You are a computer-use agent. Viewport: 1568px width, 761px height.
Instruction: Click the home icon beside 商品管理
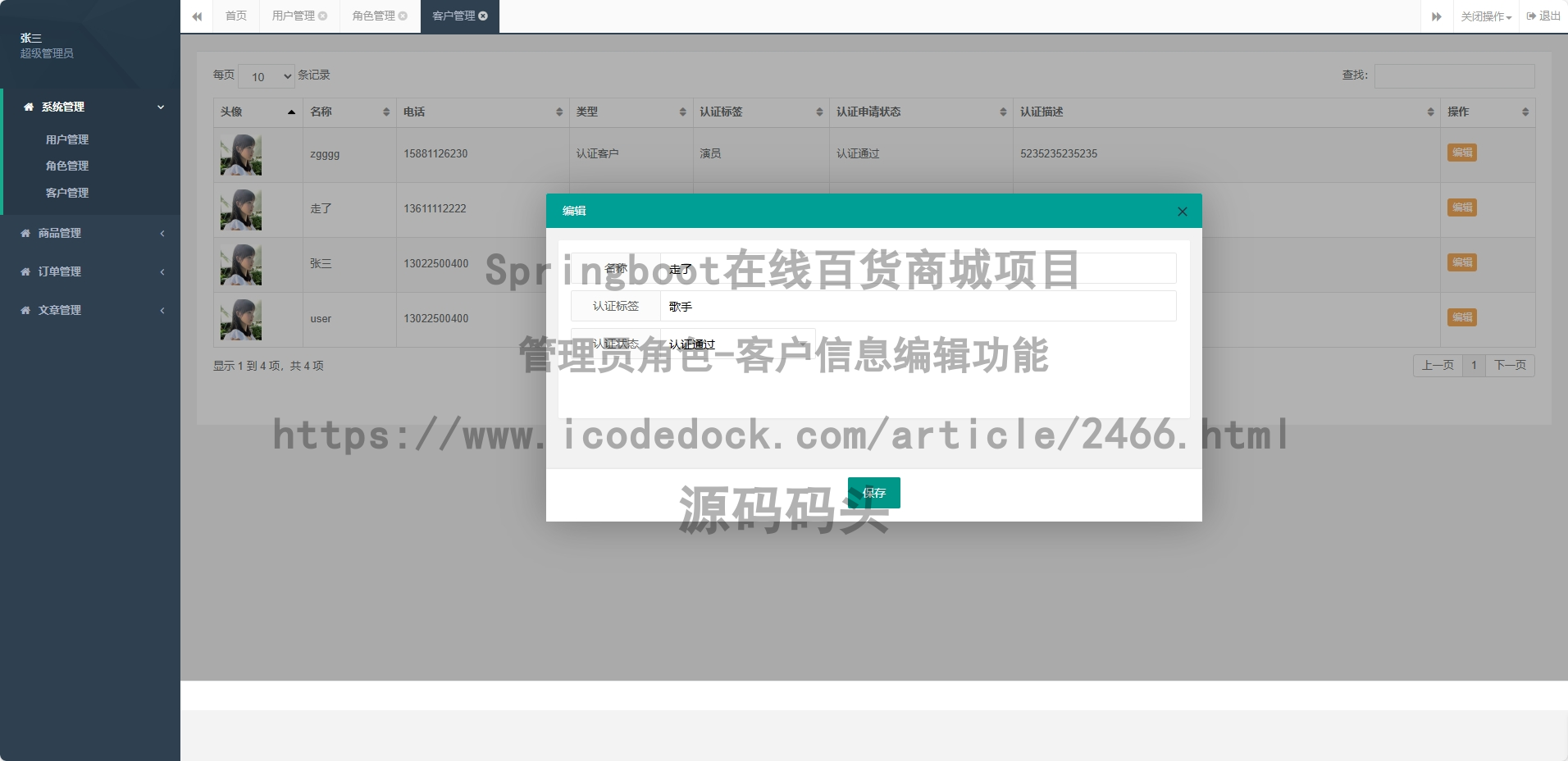point(25,233)
